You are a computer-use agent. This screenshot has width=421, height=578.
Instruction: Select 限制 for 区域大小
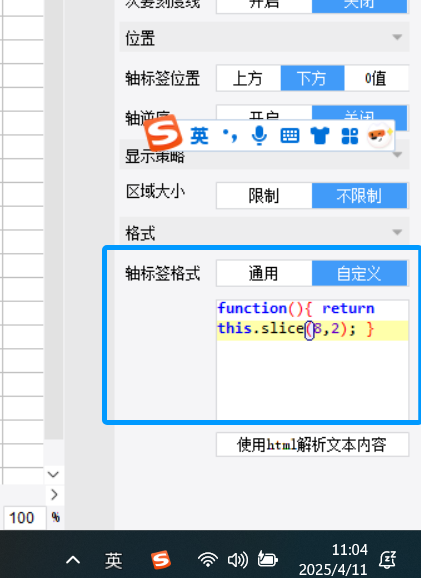pos(264,195)
